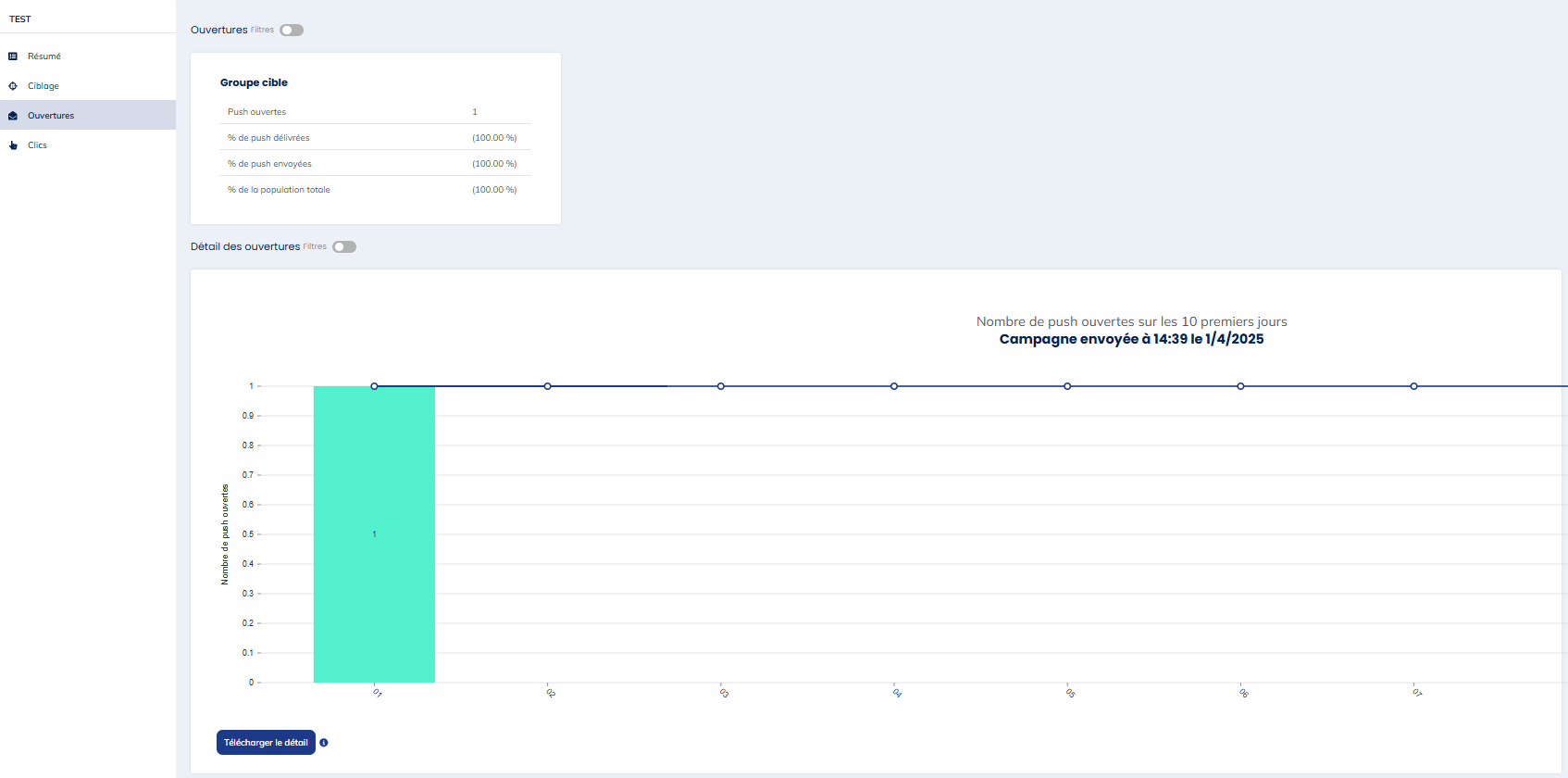The image size is (1568, 778).
Task: Click the Ciblage crosshair icon
Action: [13, 86]
